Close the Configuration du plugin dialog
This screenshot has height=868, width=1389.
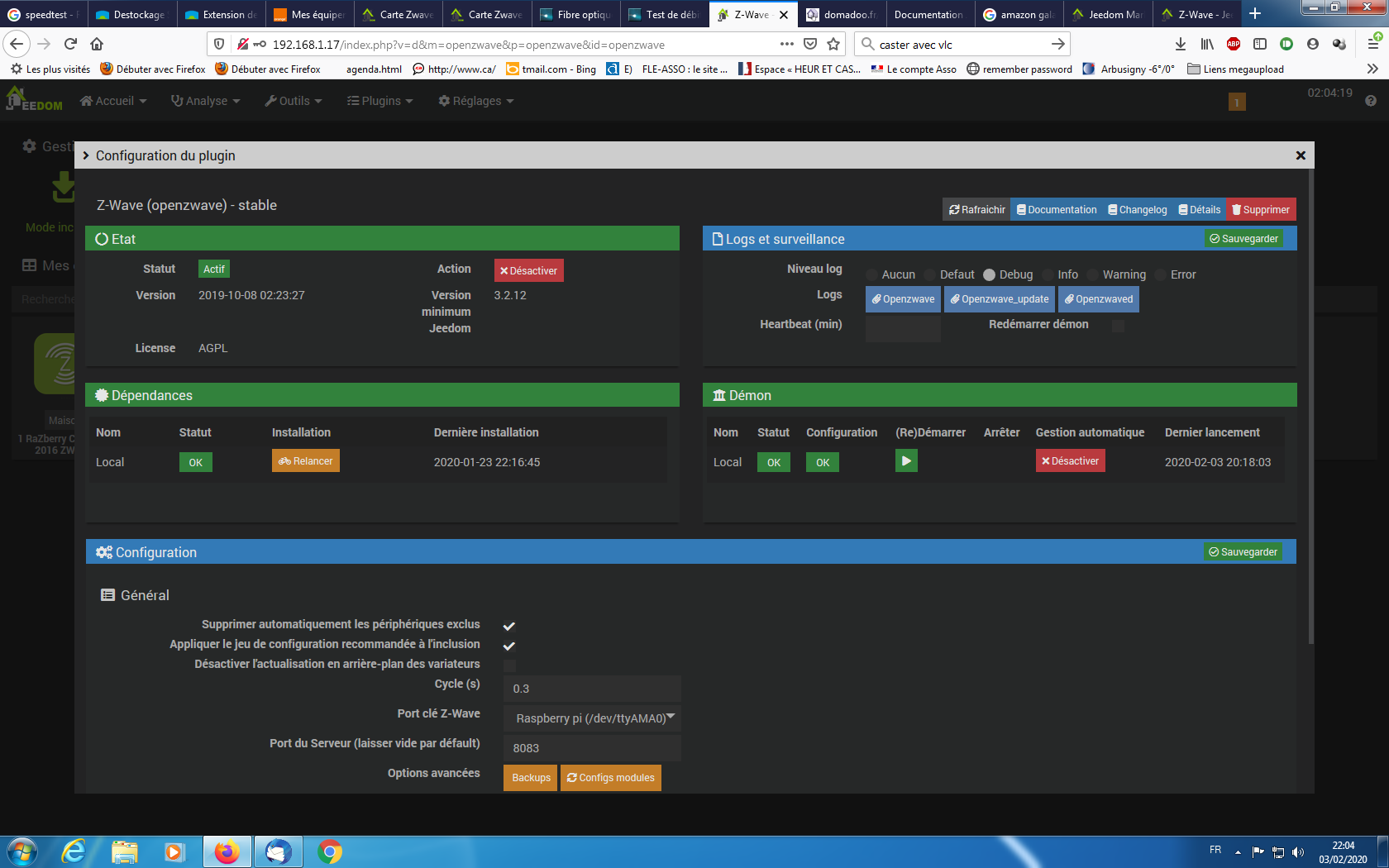point(1301,155)
